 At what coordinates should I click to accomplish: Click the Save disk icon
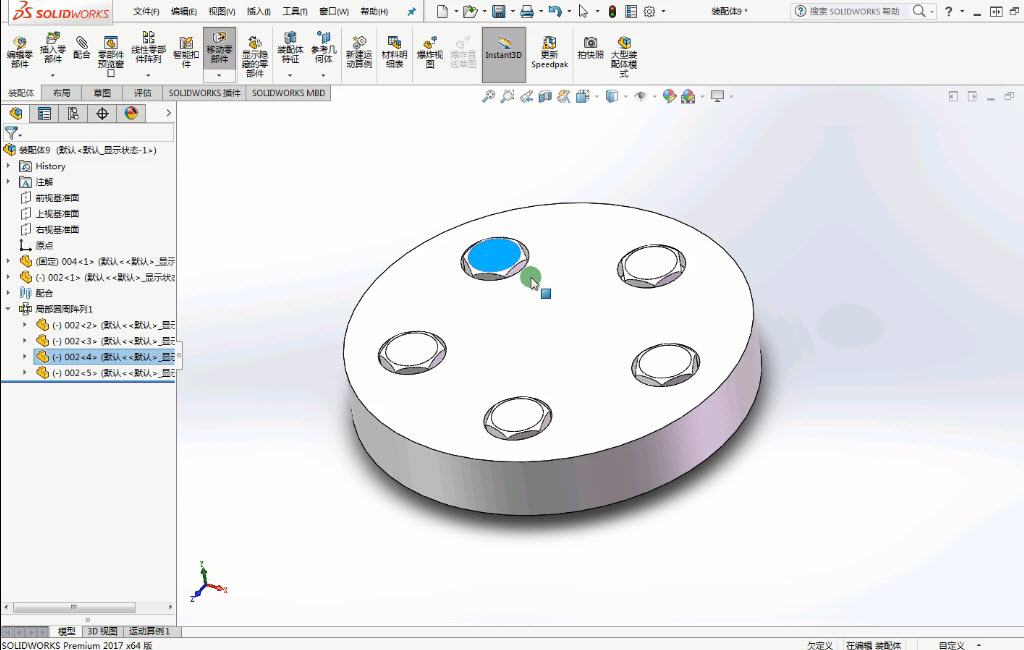[x=498, y=11]
